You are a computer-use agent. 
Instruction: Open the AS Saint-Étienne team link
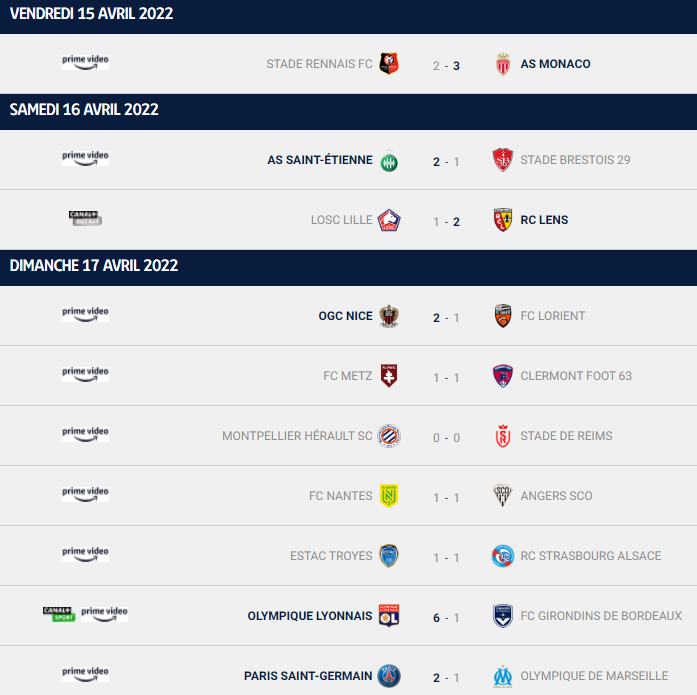320,160
